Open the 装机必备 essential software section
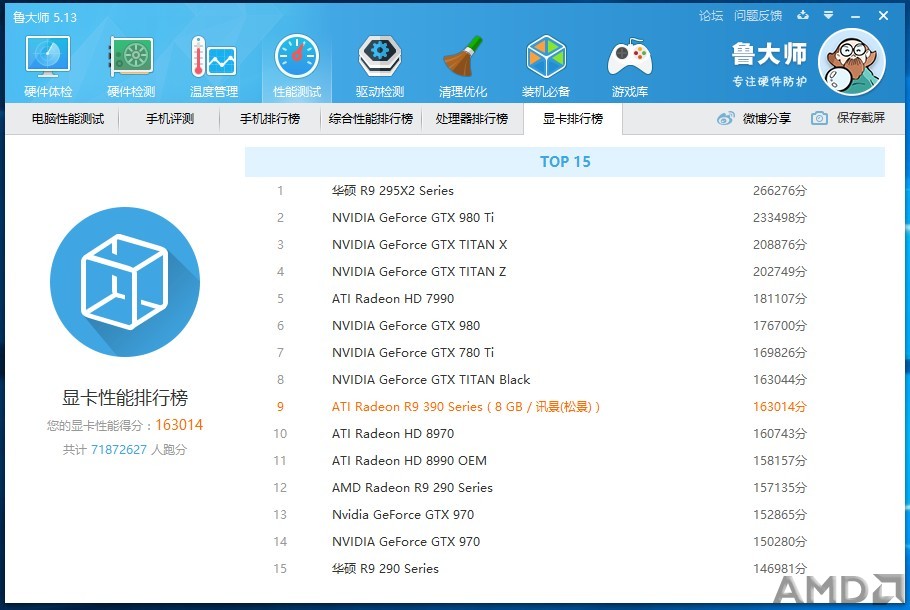Screen dimensions: 910x610 (x=546, y=67)
